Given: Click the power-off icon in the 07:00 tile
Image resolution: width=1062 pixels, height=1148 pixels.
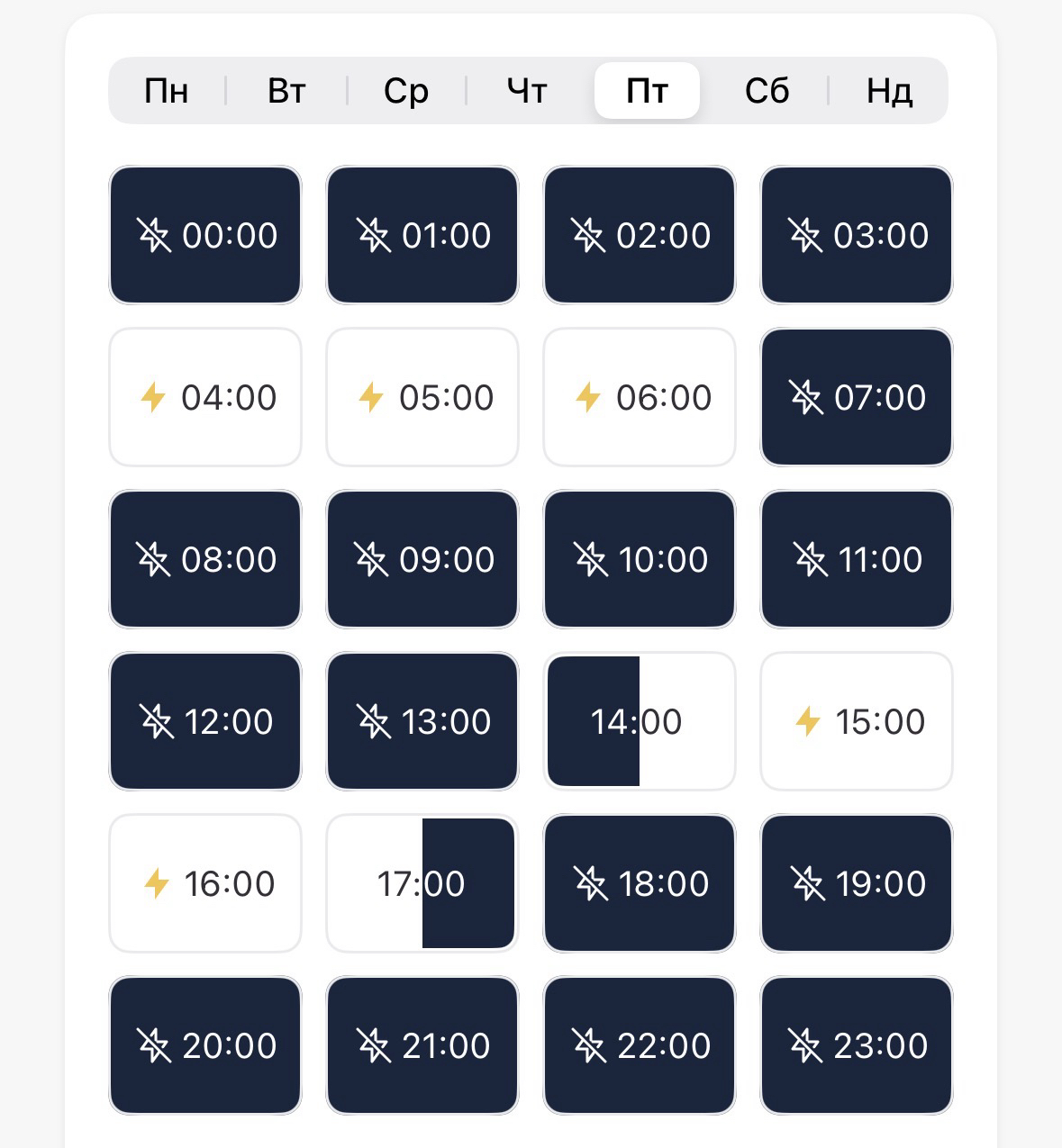Looking at the screenshot, I should (806, 397).
